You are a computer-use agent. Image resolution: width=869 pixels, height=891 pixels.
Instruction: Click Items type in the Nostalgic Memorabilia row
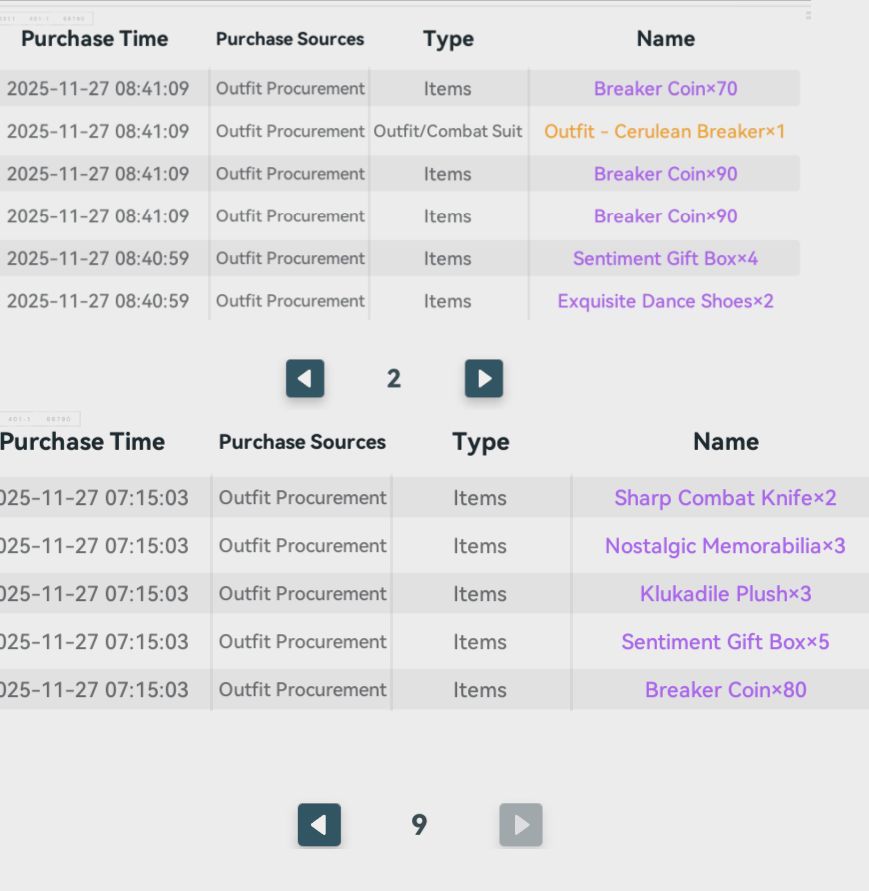click(480, 546)
